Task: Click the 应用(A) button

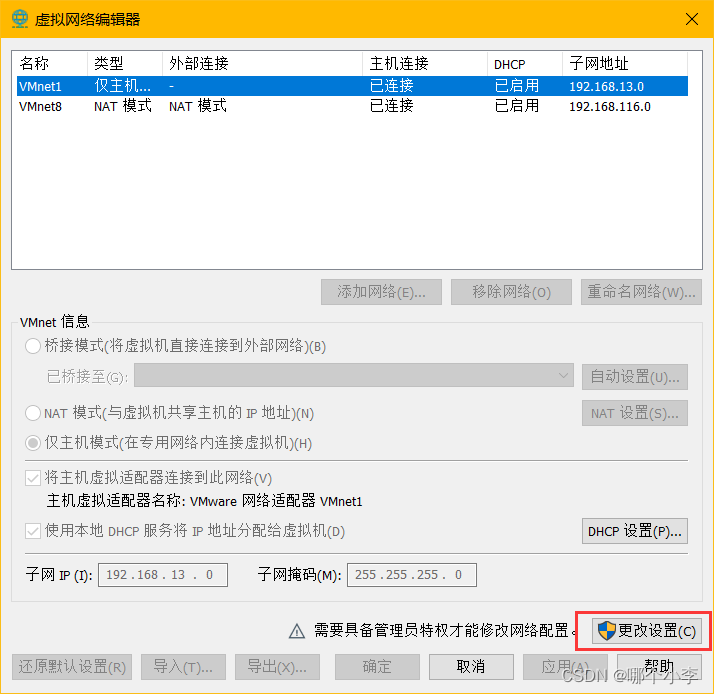Action: (565, 667)
